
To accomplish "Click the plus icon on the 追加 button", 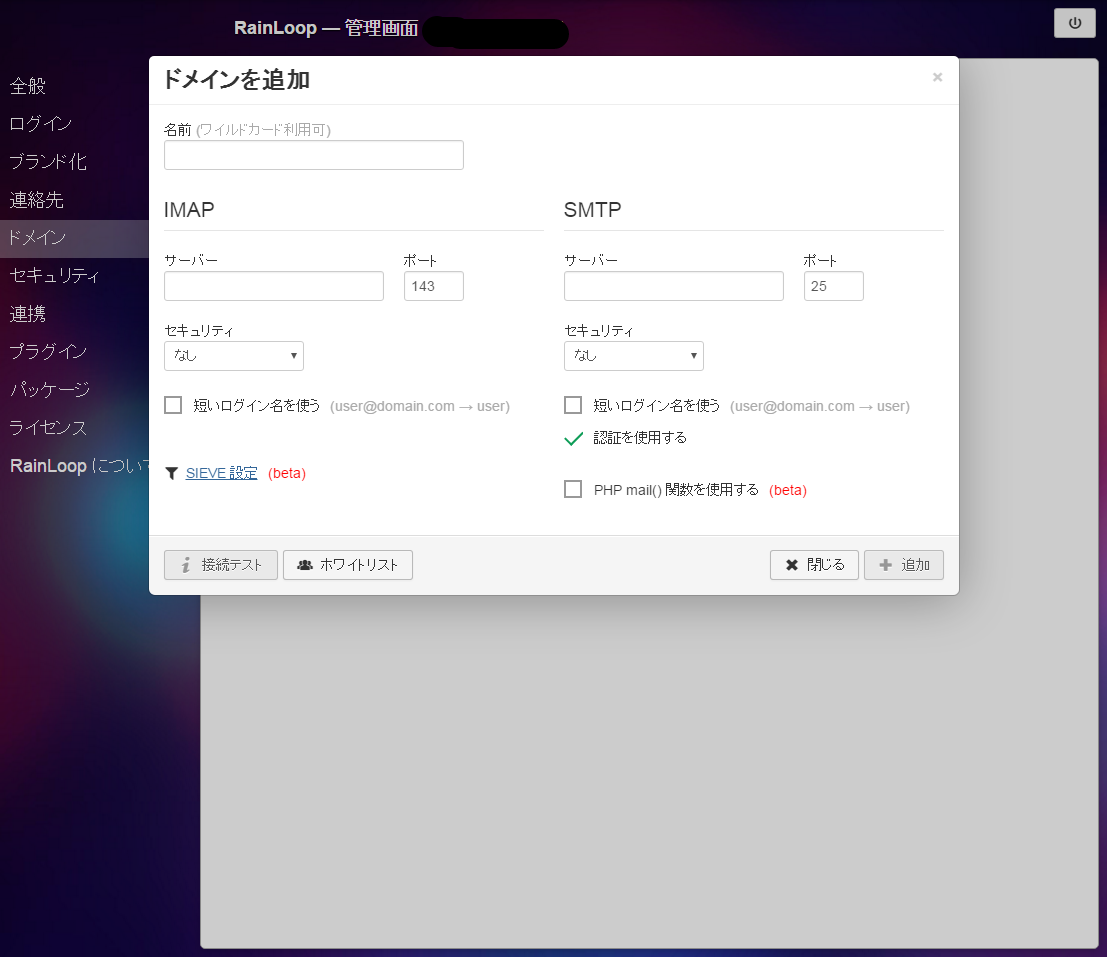I will (x=884, y=565).
